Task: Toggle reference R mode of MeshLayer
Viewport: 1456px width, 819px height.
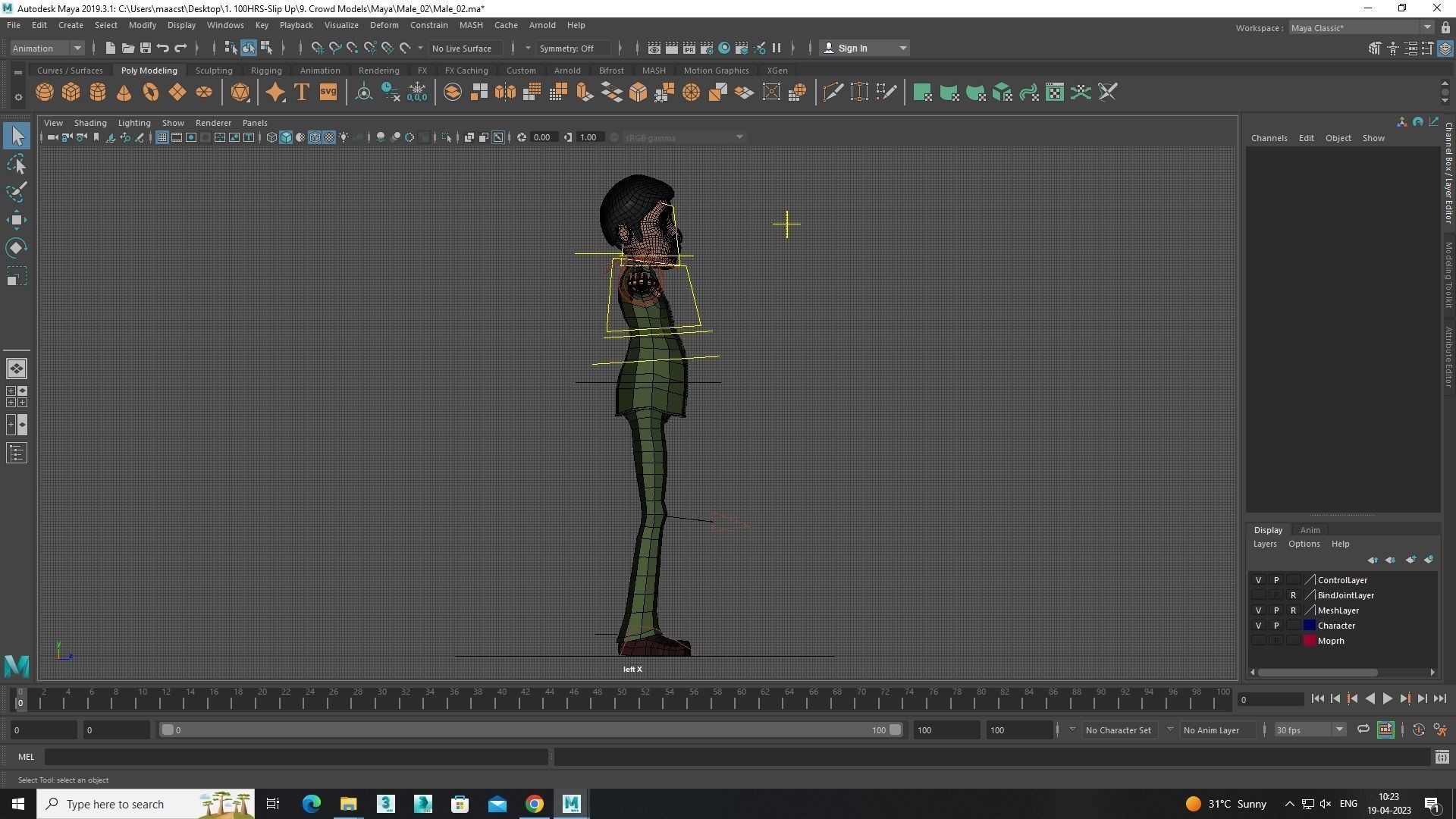Action: point(1293,610)
